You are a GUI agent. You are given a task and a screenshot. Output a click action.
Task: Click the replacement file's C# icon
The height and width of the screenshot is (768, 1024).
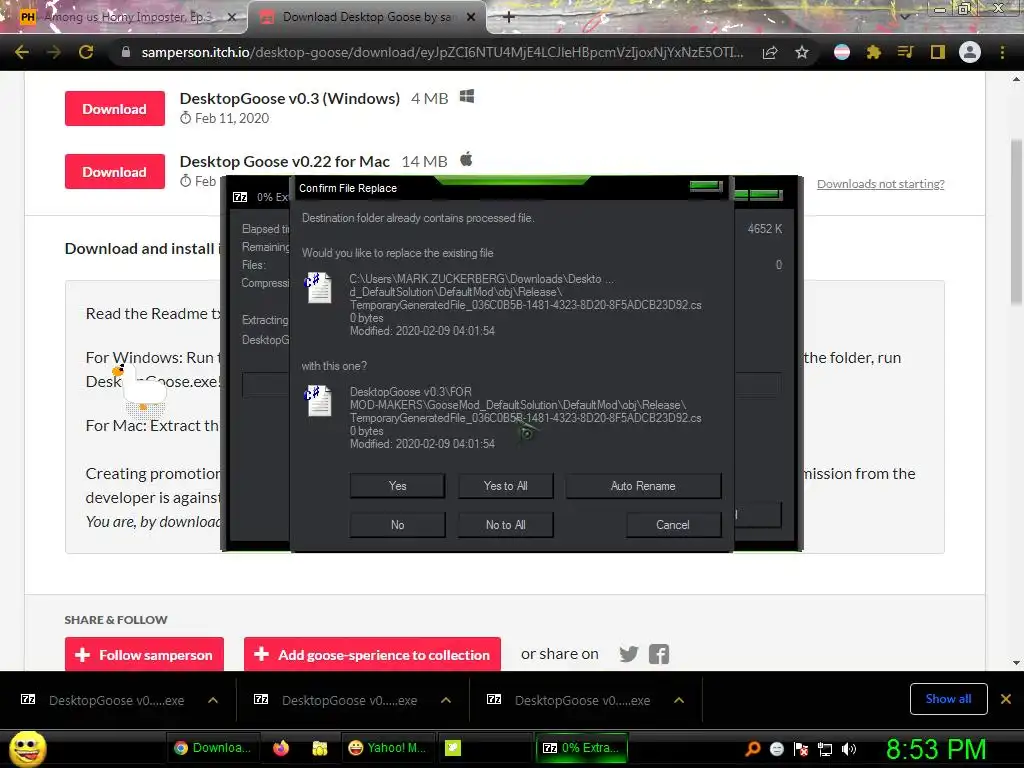click(x=318, y=400)
